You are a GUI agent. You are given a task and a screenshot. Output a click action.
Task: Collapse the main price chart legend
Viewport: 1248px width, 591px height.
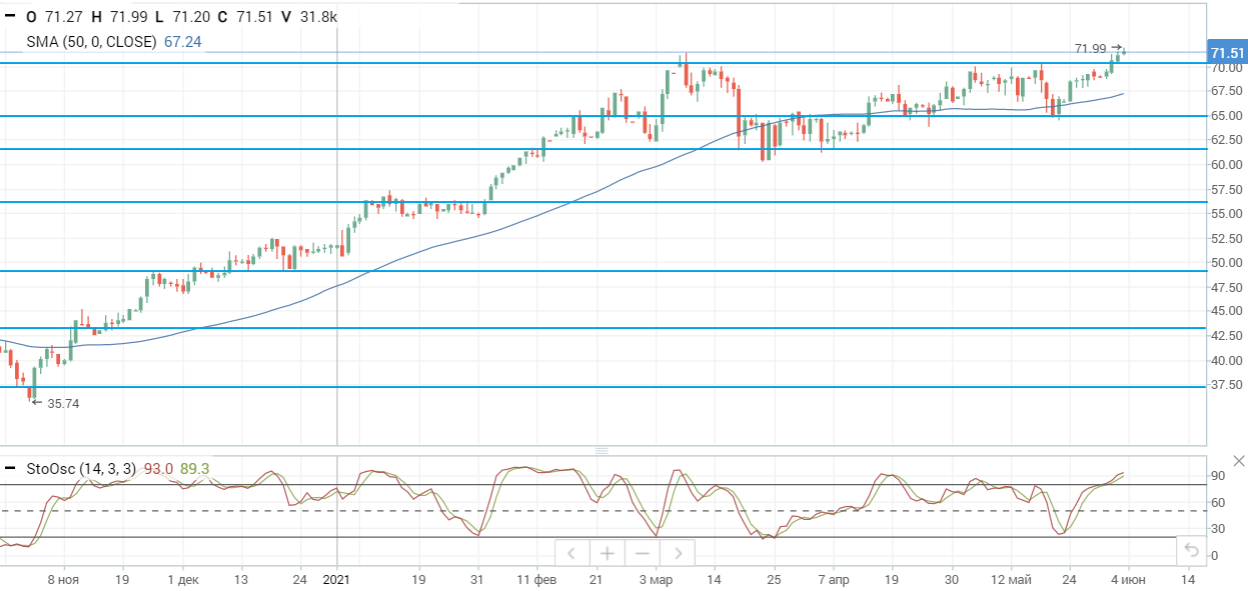click(x=10, y=16)
